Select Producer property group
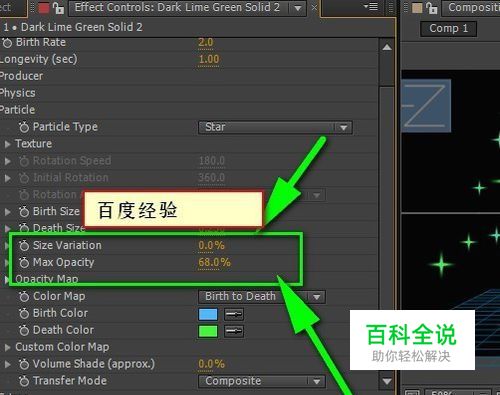Viewport: 500px width, 395px height. tap(21, 76)
